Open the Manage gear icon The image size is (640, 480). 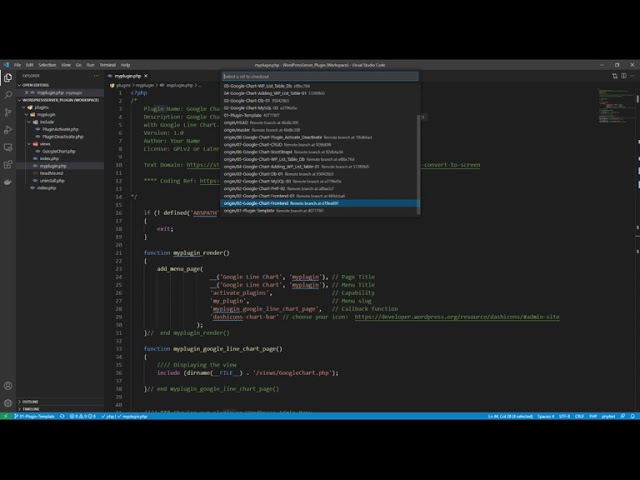8,403
